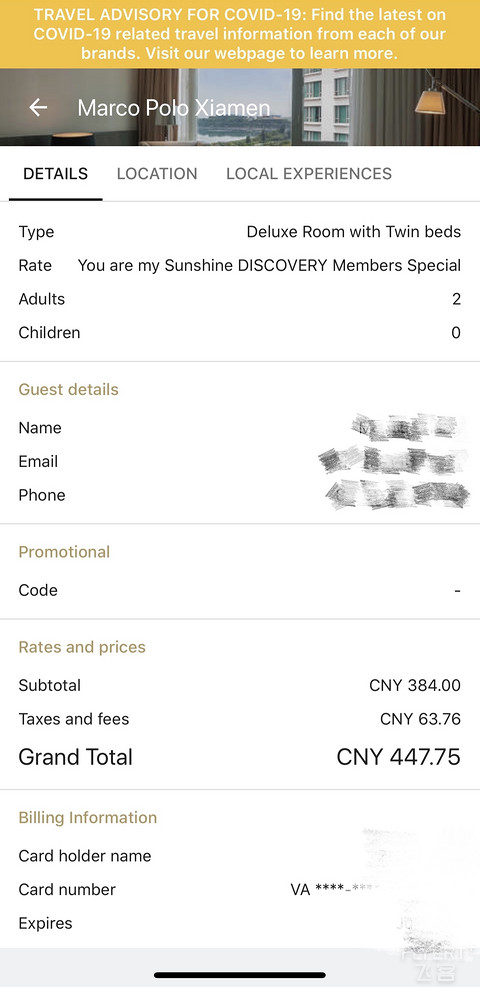Tap the Grand Total CNY 447.75
The height and width of the screenshot is (987, 480).
point(398,757)
